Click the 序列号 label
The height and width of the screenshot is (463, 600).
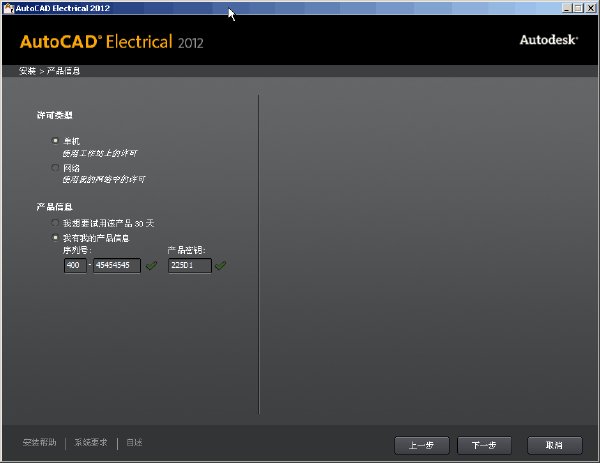77,250
